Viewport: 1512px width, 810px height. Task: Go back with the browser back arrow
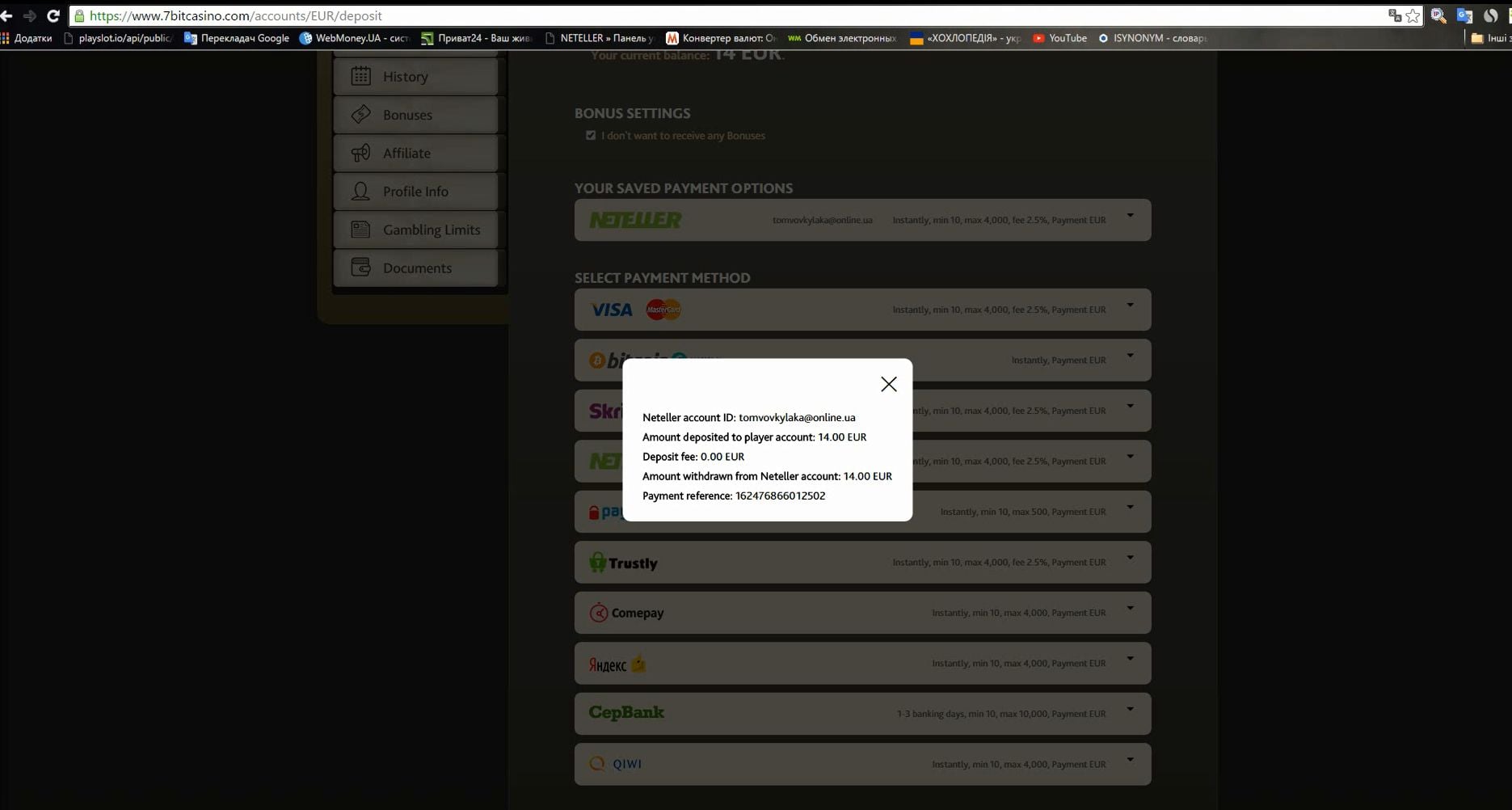click(x=6, y=16)
